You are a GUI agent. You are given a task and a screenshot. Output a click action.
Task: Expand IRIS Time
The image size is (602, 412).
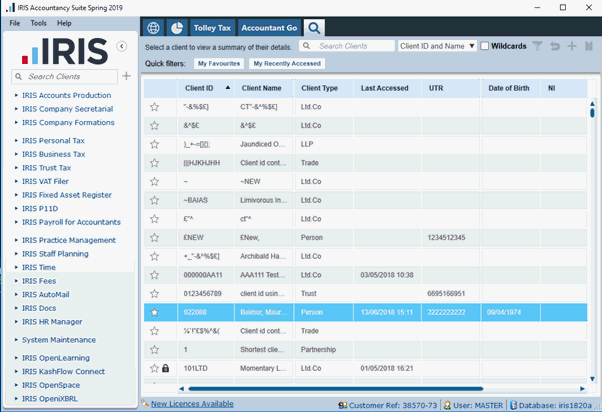16,267
